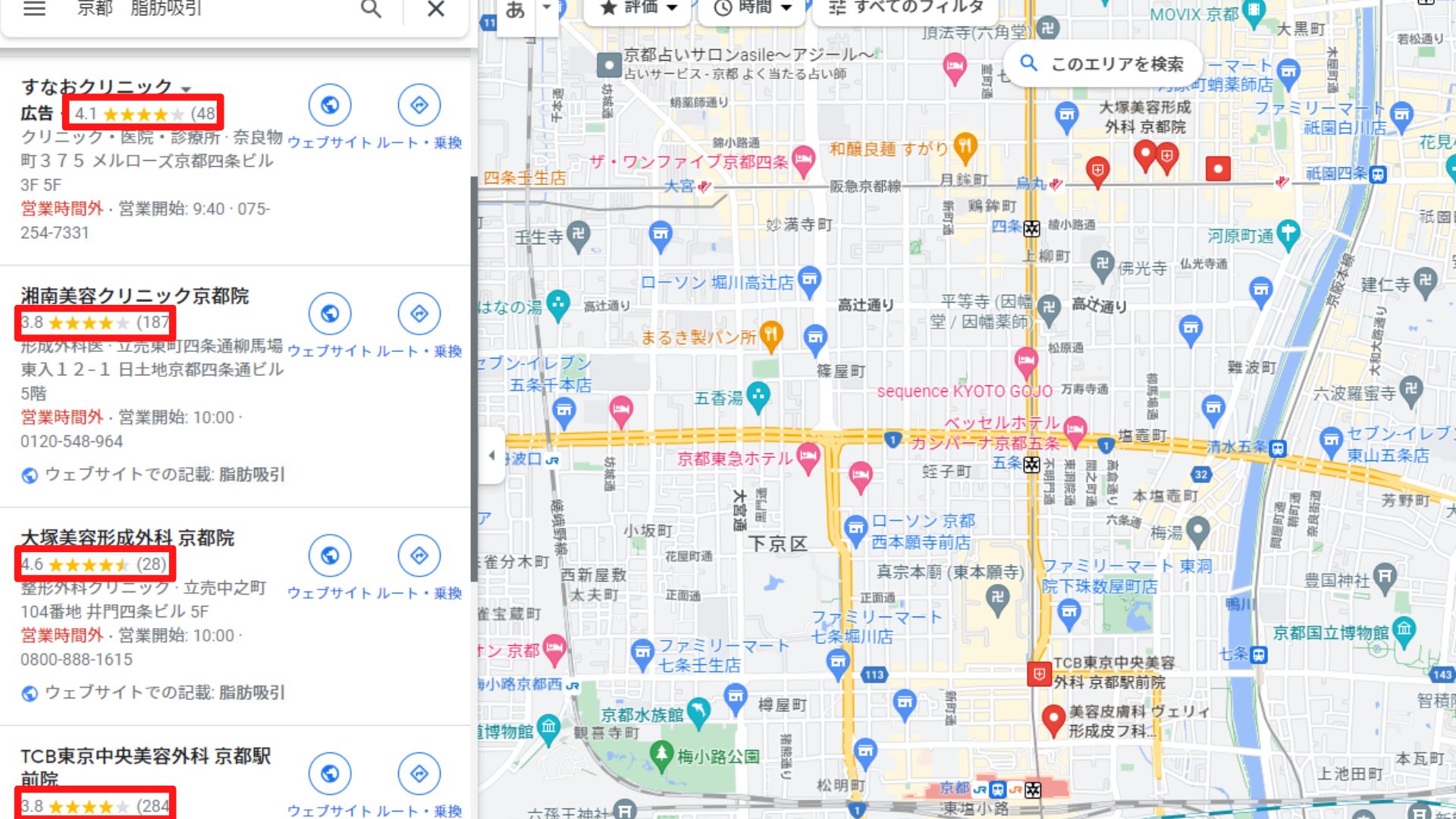Open the すべてのフィルタ all filters button
The width and height of the screenshot is (1456, 819).
pyautogui.click(x=905, y=8)
